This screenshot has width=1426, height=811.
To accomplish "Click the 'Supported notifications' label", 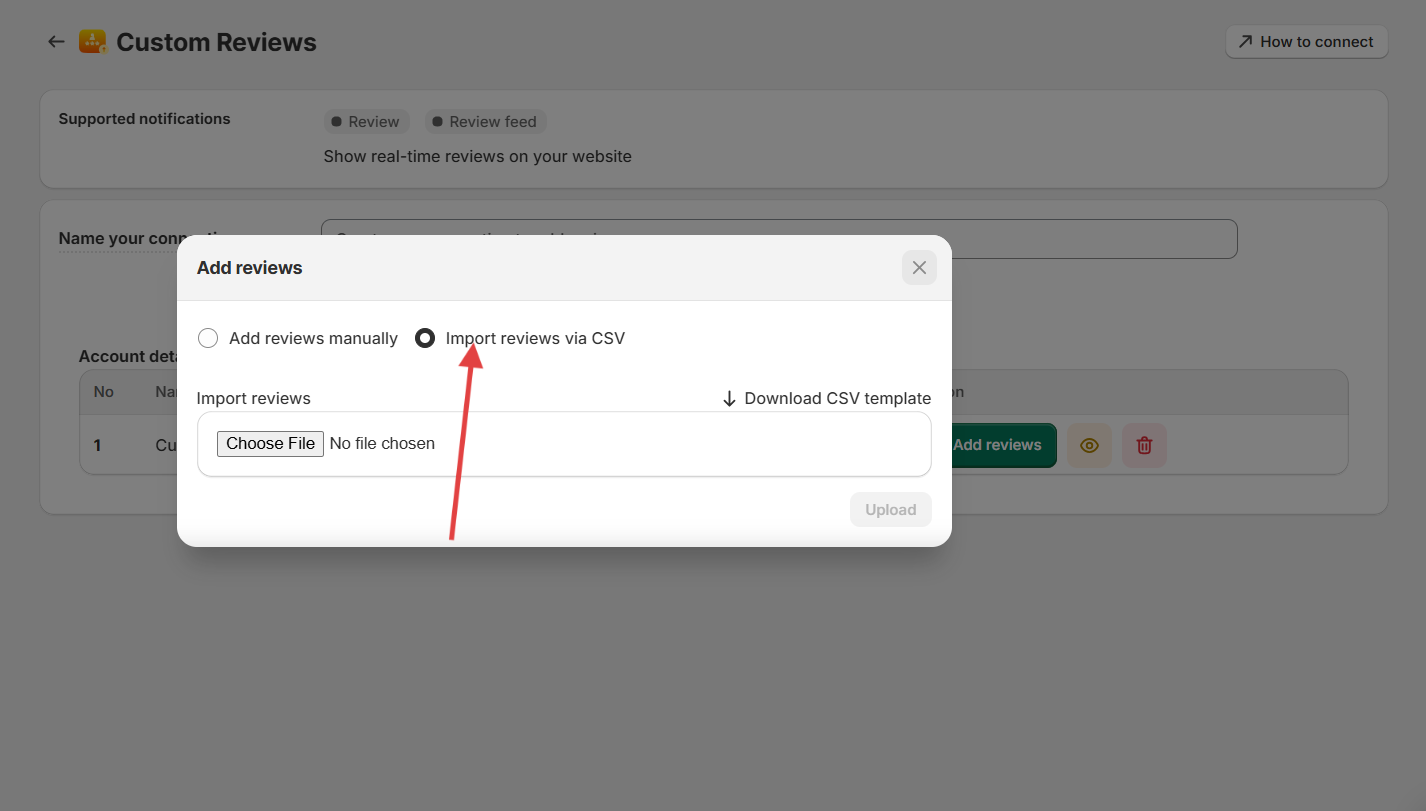I will [x=144, y=119].
